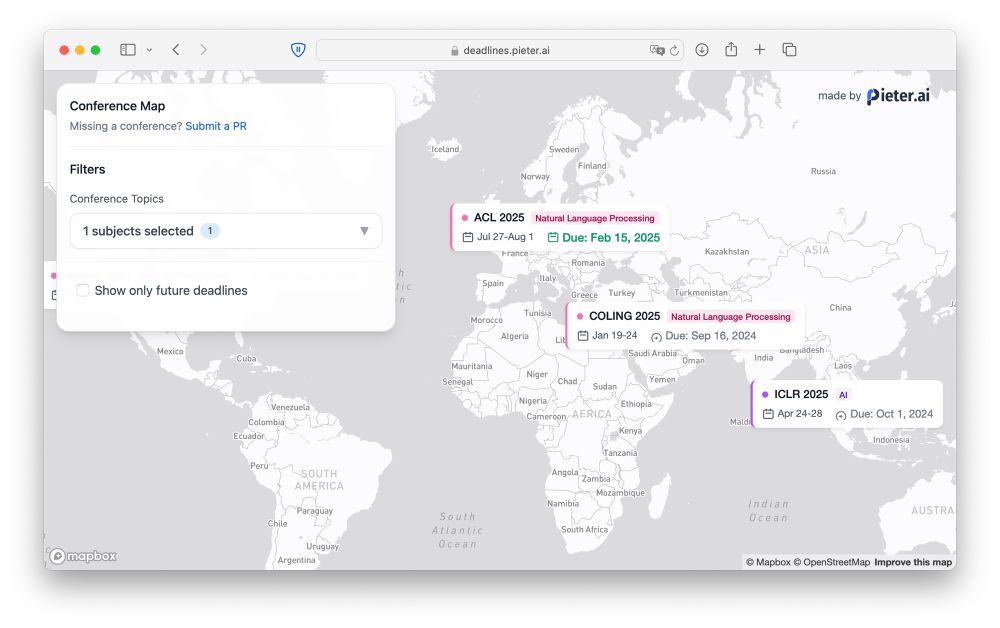Click the translate page icon
This screenshot has height=628, width=1000.
point(656,50)
